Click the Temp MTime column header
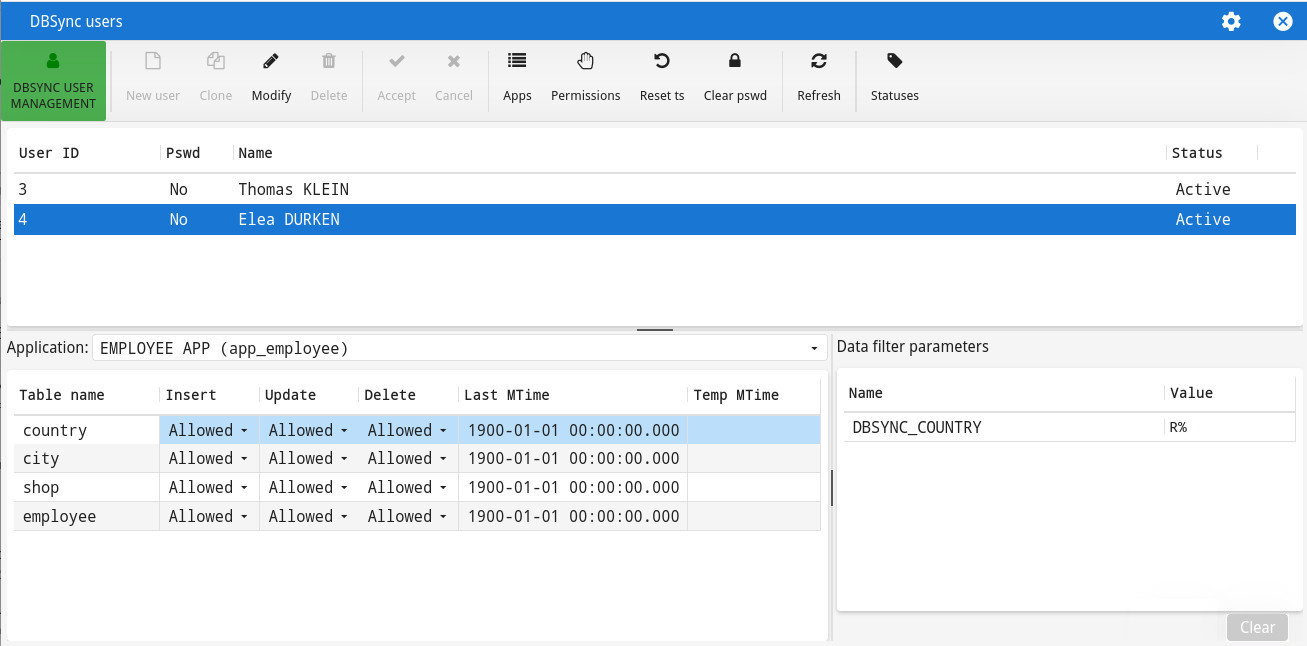Viewport: 1307px width, 646px height. click(754, 395)
